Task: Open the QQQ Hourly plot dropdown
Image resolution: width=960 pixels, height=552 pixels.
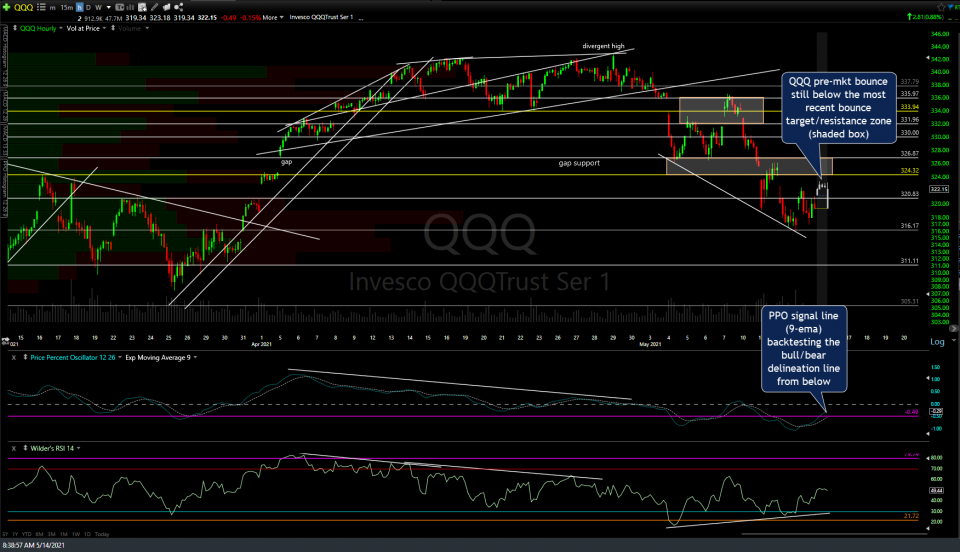Action: 61,28
